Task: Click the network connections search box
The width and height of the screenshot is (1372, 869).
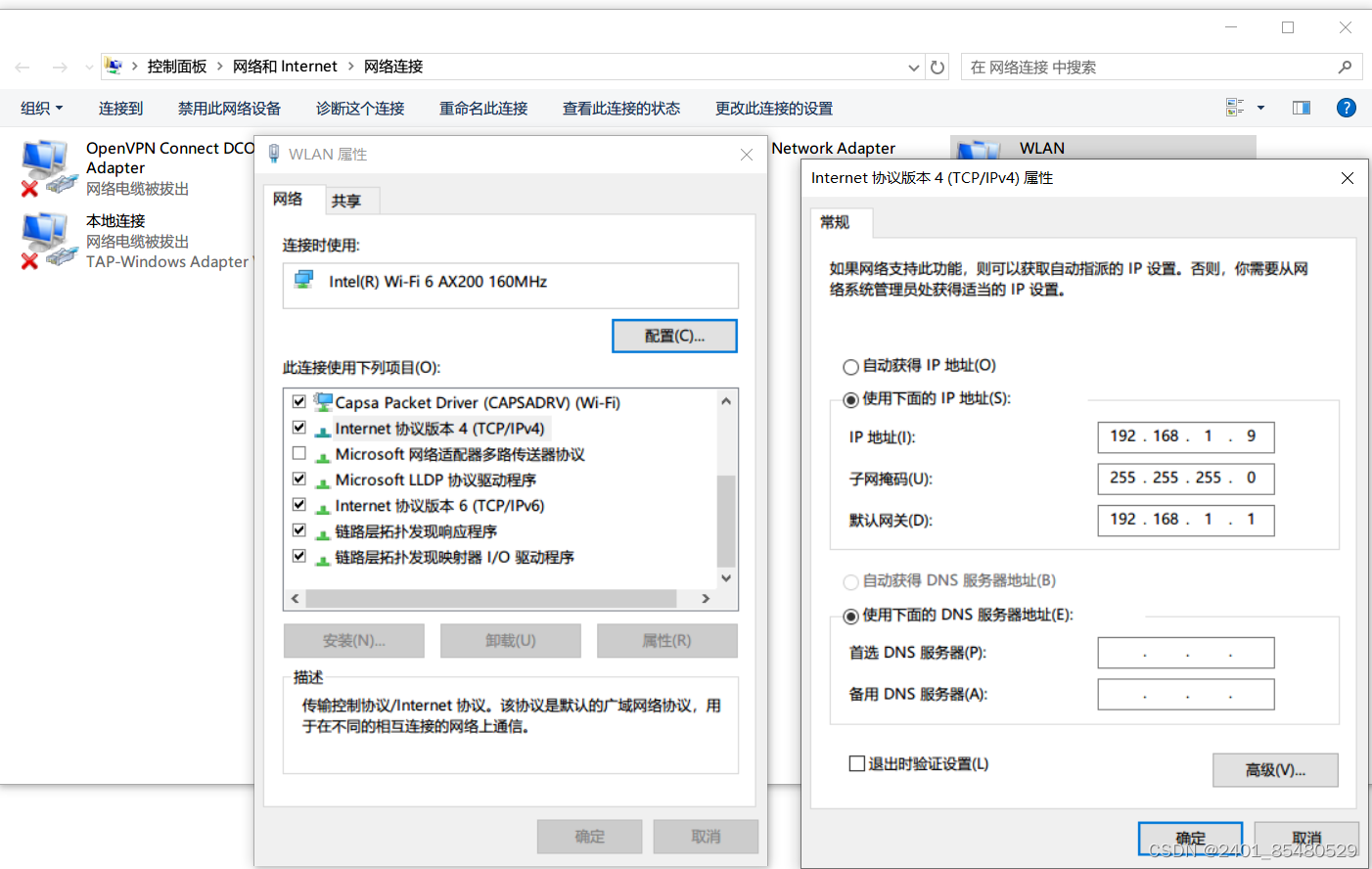Action: (1162, 67)
